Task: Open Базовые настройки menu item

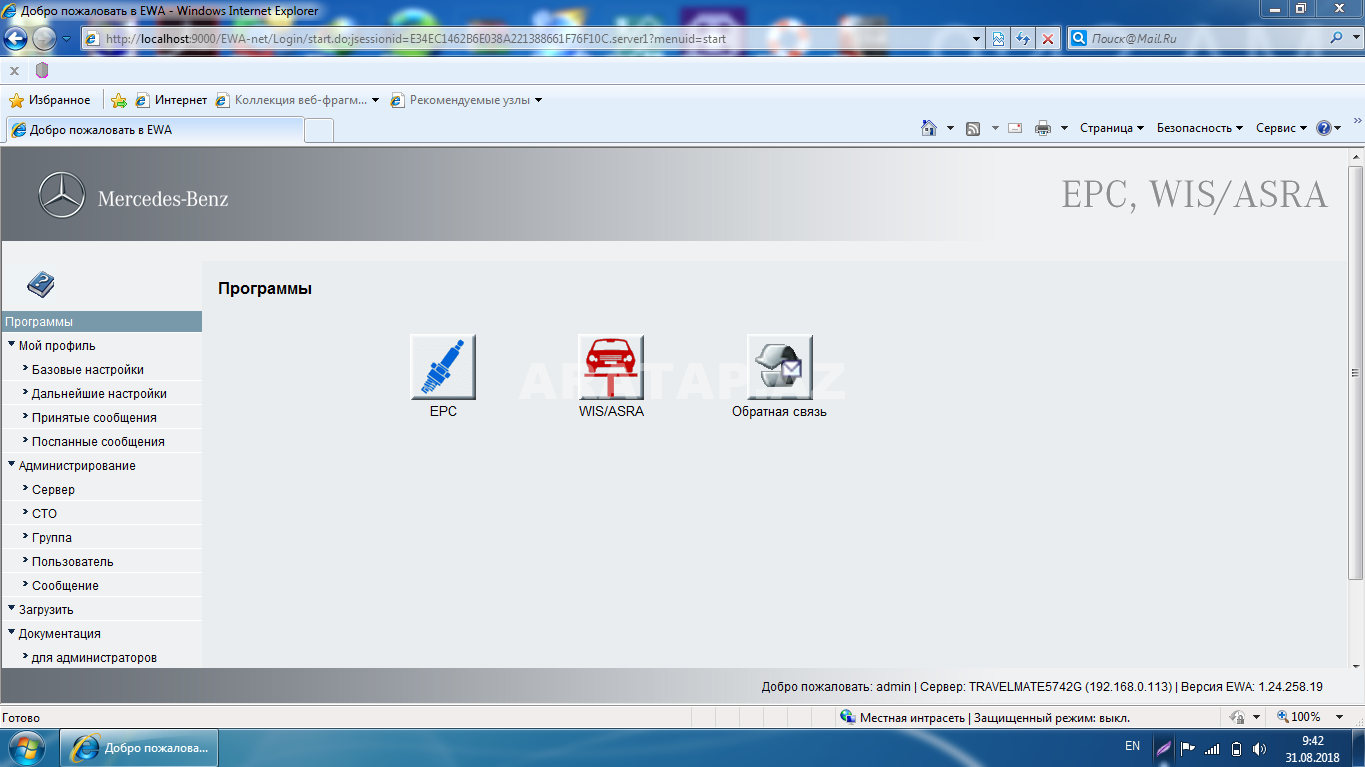Action: tap(88, 370)
